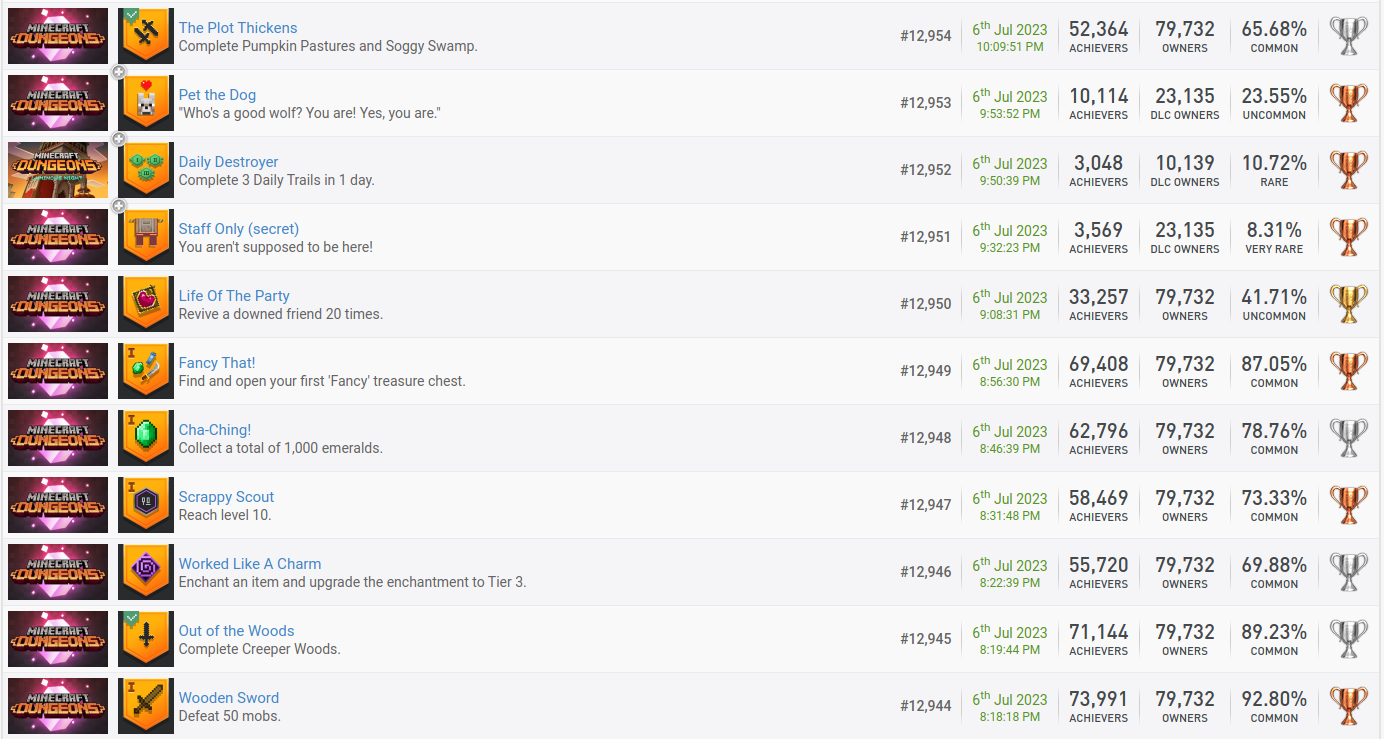The width and height of the screenshot is (1384, 739).
Task: Follow the Fancy That! trophy link
Action: point(217,363)
